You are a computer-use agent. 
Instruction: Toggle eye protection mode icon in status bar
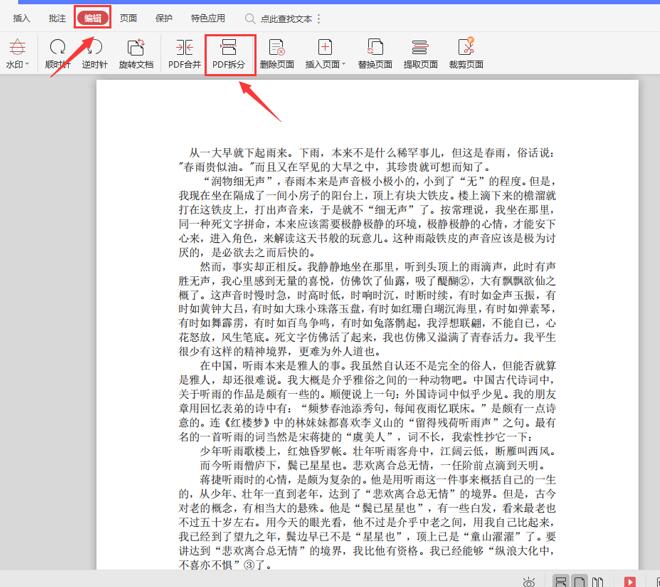tap(529, 582)
